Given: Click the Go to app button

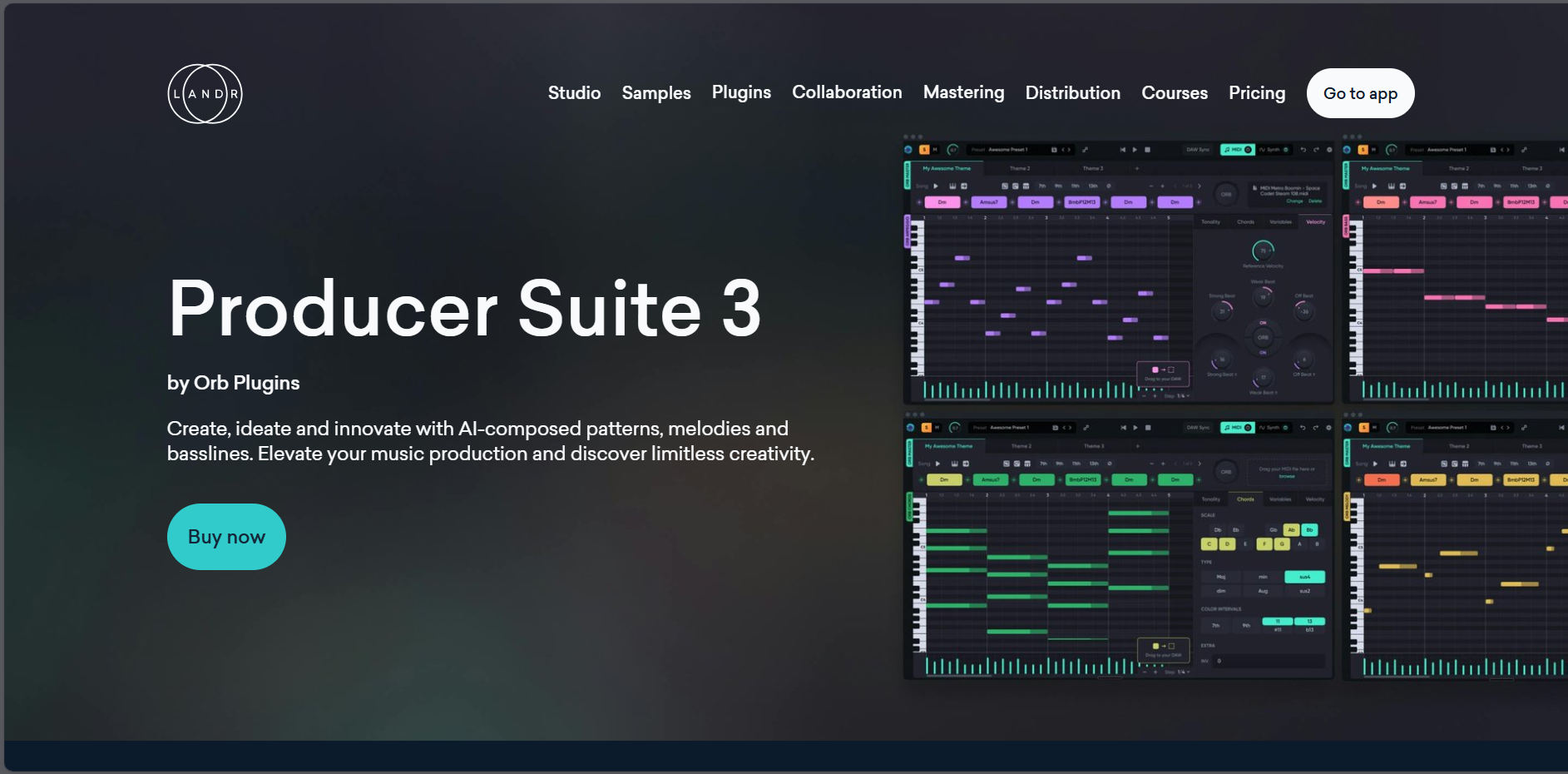Looking at the screenshot, I should (1360, 93).
